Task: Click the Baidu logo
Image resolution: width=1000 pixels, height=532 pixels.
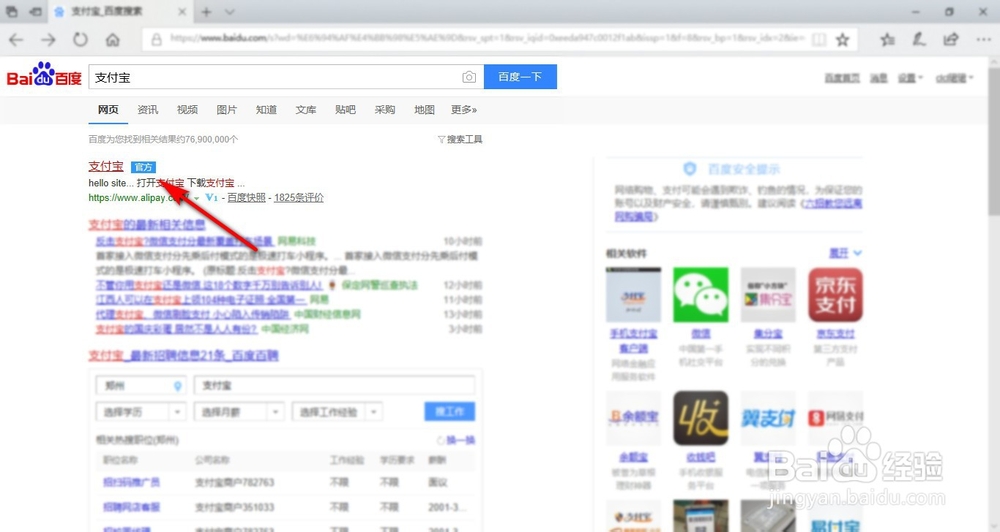Action: 44,75
